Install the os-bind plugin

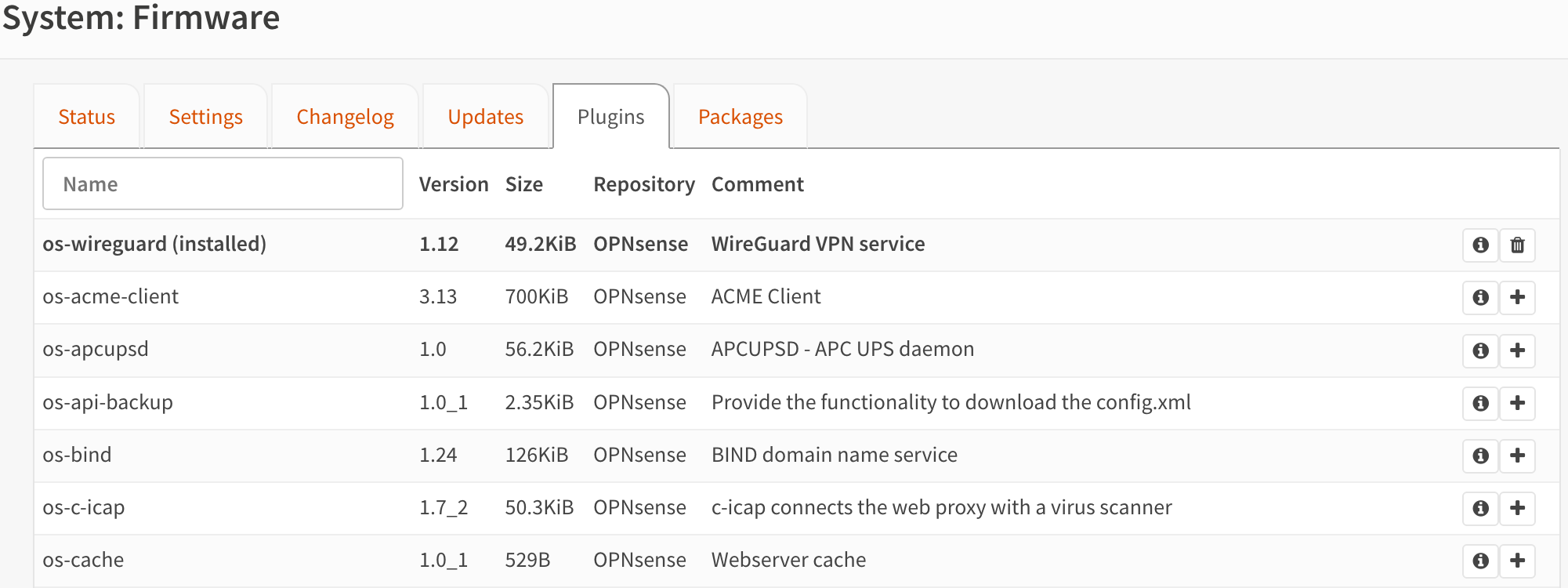(x=1517, y=456)
